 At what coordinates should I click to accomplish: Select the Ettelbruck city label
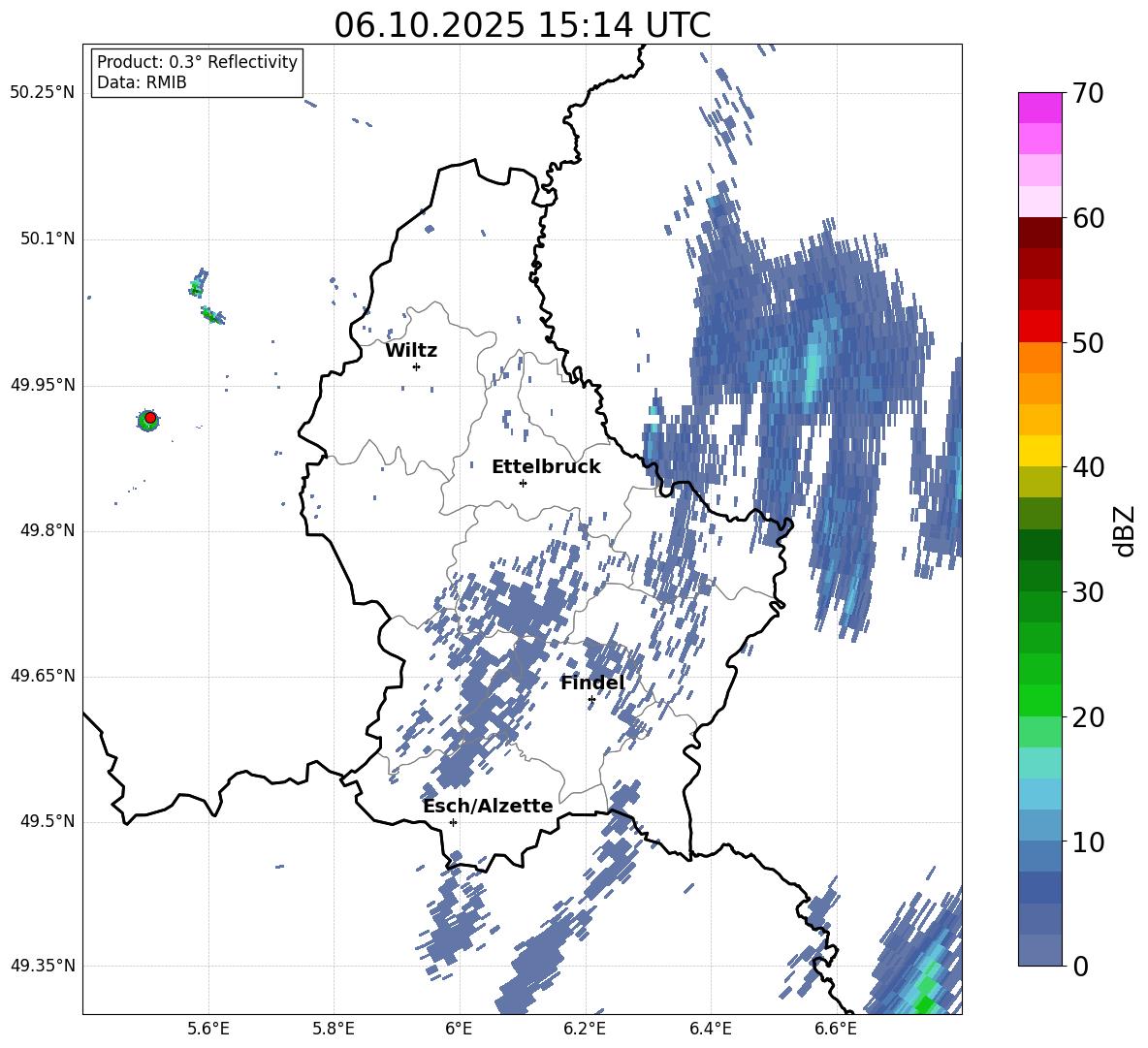pyautogui.click(x=546, y=467)
